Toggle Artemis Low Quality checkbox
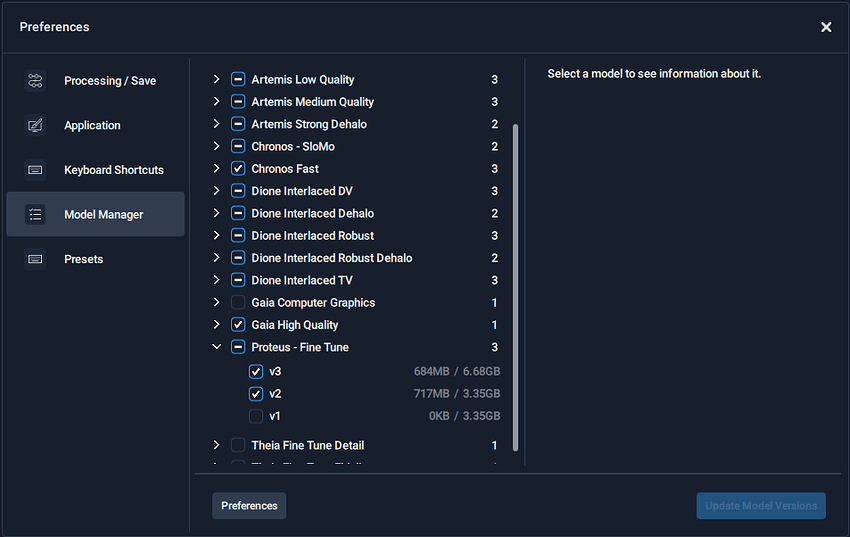Screen dimensions: 850x537 point(238,79)
